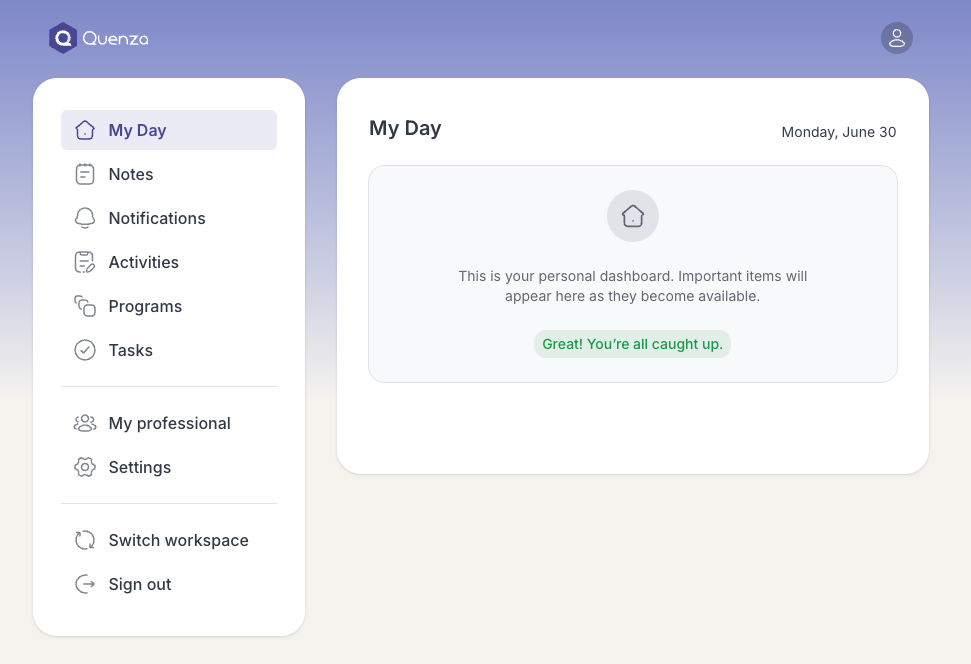The image size is (971, 664).
Task: Open the user profile avatar icon
Action: pos(897,38)
